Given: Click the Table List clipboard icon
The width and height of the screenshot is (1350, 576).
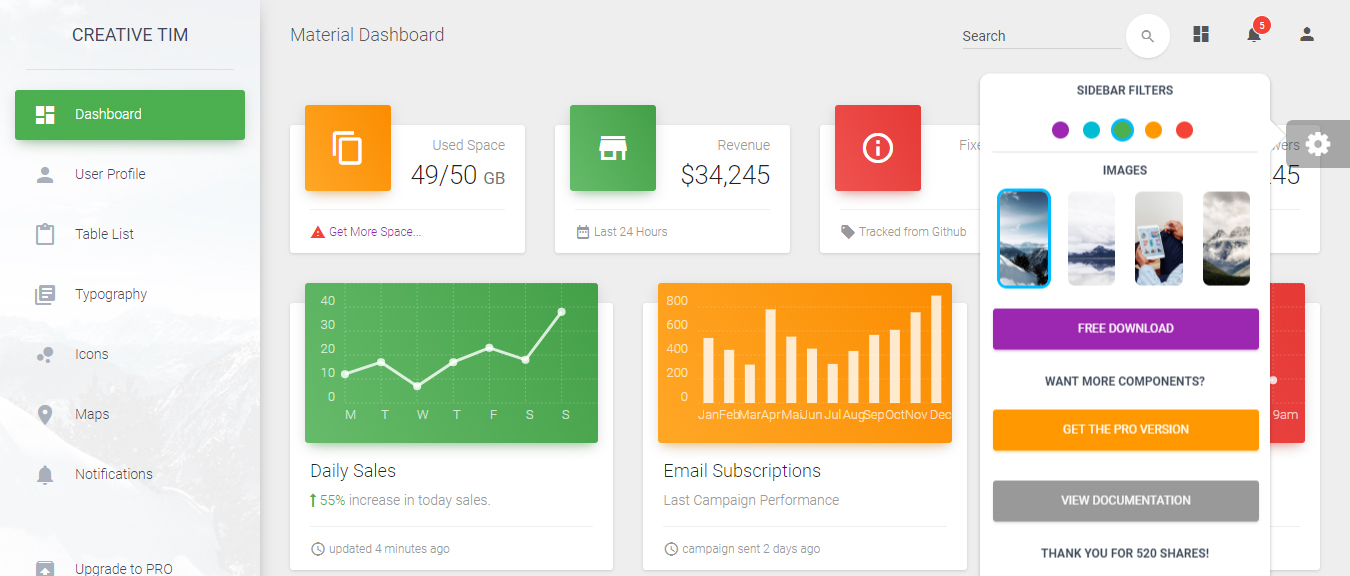Looking at the screenshot, I should click(x=45, y=234).
